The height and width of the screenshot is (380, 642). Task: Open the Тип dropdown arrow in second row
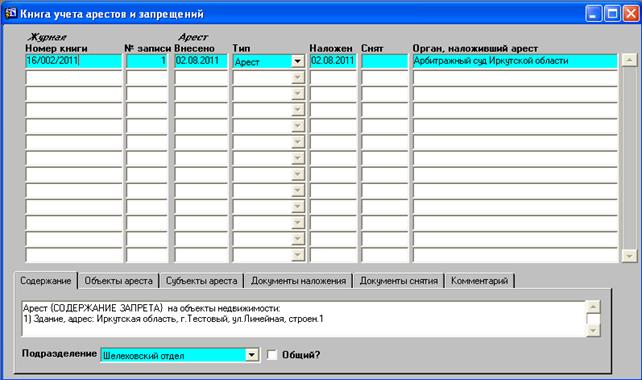[x=298, y=78]
